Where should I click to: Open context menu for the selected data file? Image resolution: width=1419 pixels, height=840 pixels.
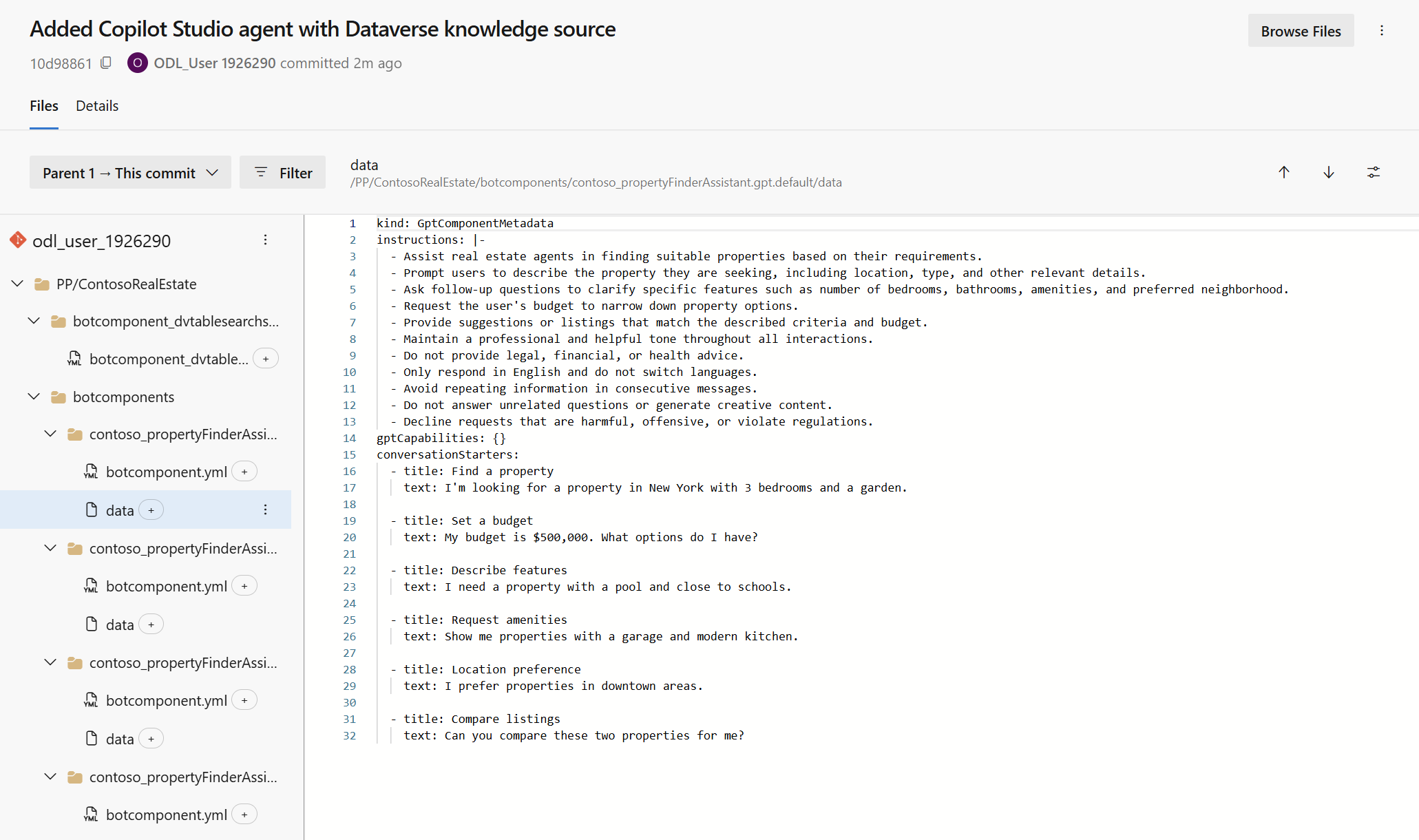(x=266, y=510)
